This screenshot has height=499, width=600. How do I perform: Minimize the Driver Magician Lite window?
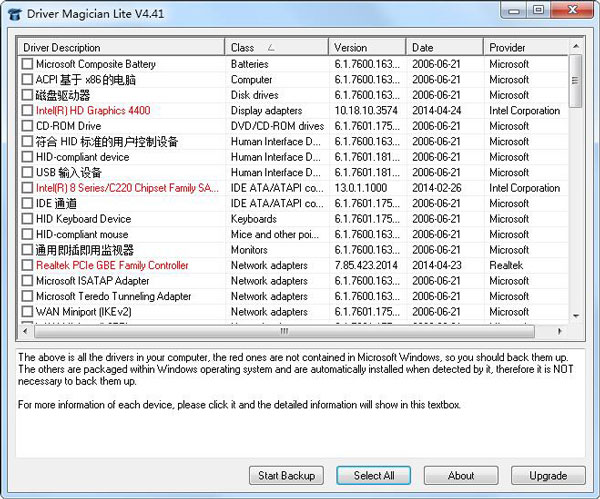pyautogui.click(x=513, y=10)
